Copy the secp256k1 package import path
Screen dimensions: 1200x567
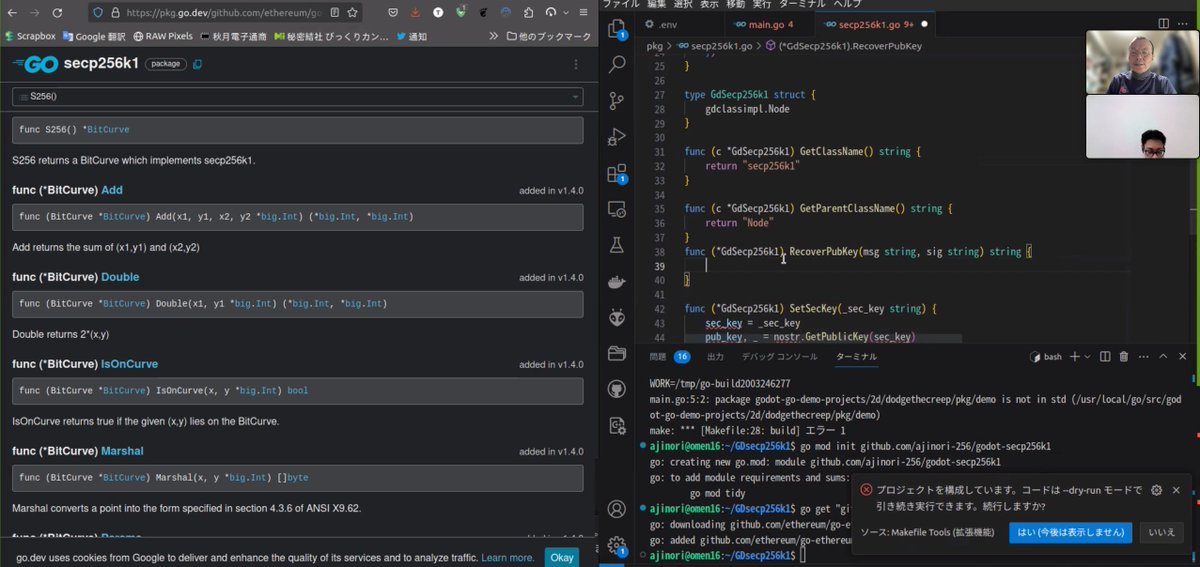click(197, 64)
